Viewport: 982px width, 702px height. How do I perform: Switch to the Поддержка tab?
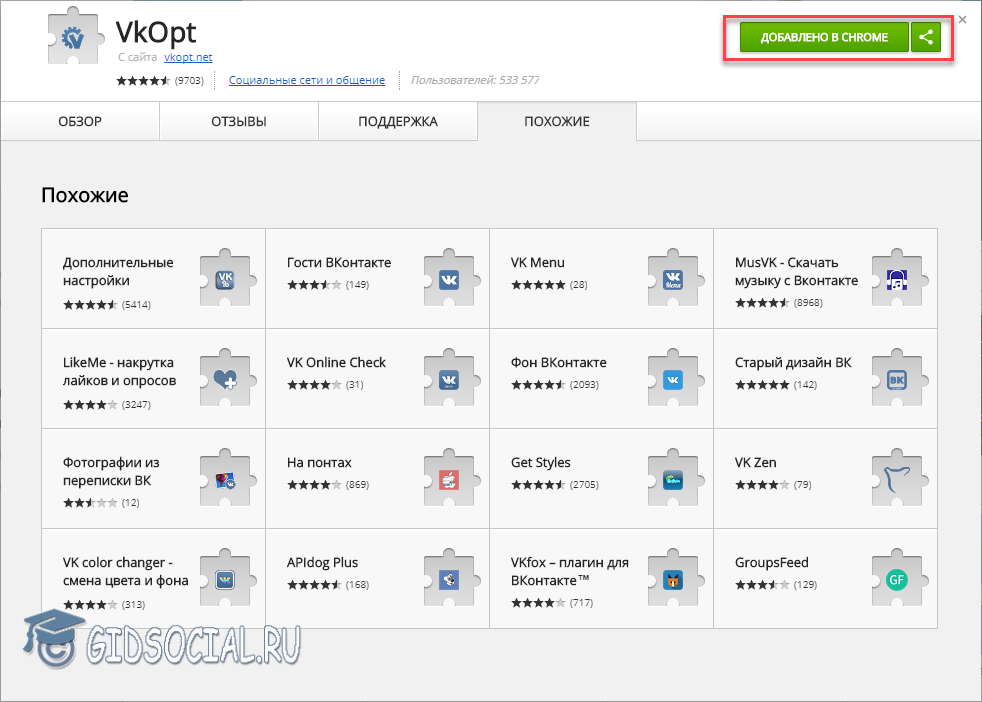point(398,122)
